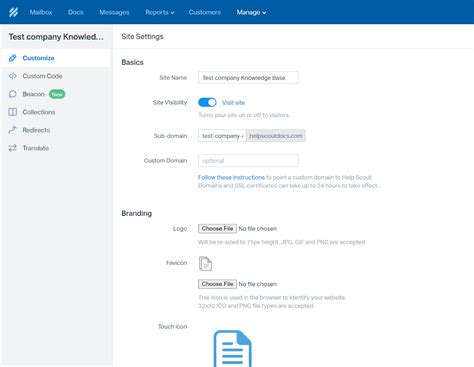Viewport: 474px width, 367px height.
Task: Click the Translate arrows icon
Action: (x=13, y=148)
